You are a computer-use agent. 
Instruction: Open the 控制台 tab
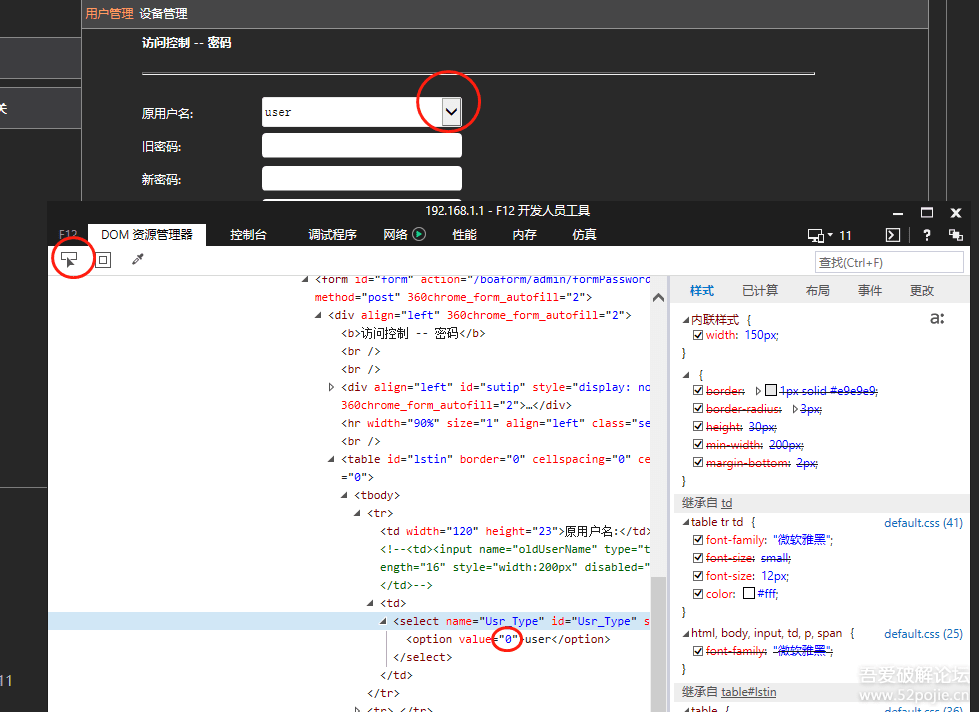[x=248, y=235]
